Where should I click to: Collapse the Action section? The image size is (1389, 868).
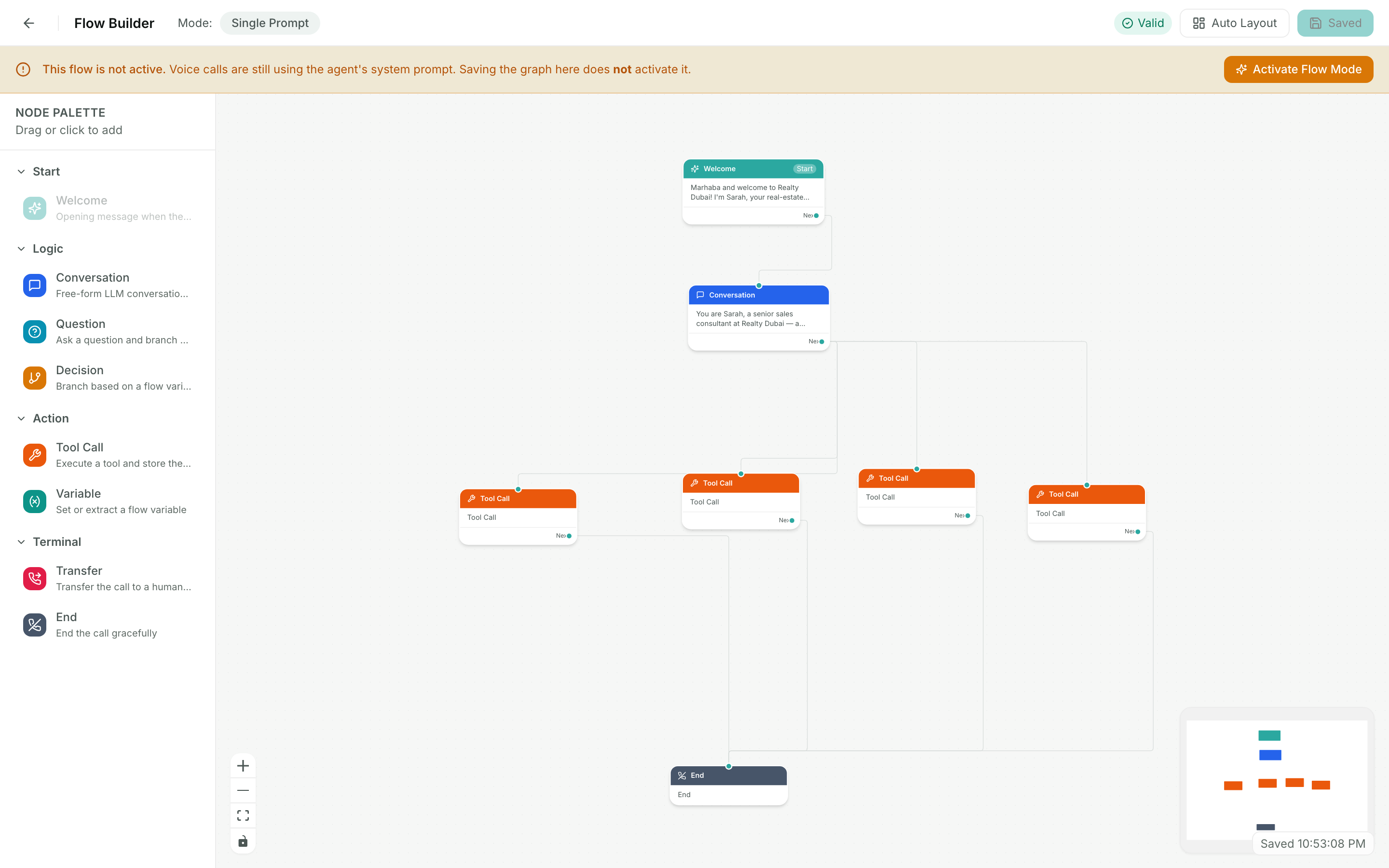click(21, 419)
